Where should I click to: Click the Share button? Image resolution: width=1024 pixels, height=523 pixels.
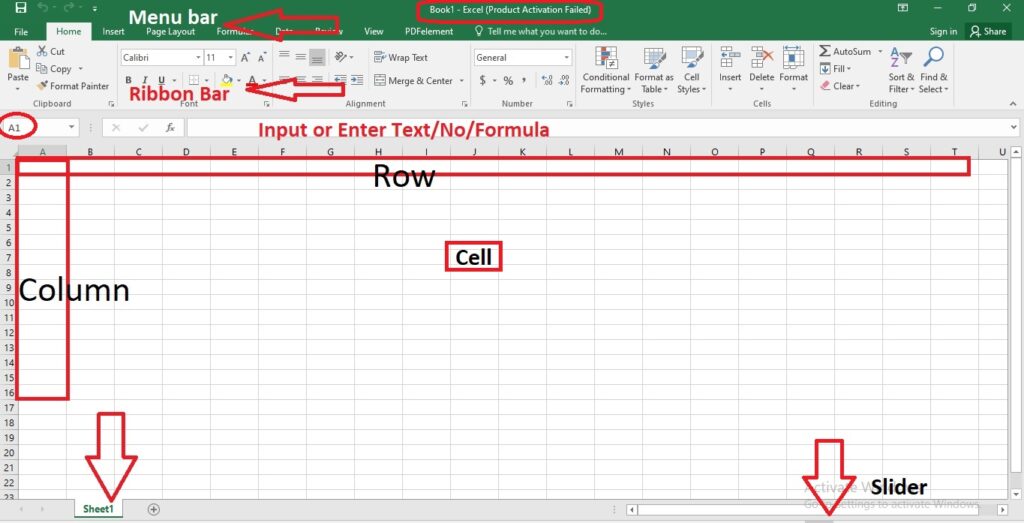(x=988, y=31)
